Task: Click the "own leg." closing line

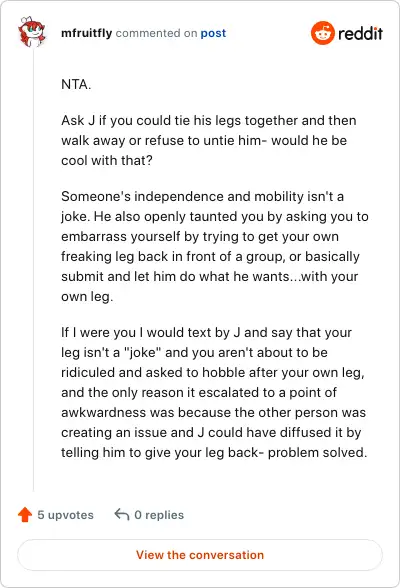Action: (x=87, y=297)
